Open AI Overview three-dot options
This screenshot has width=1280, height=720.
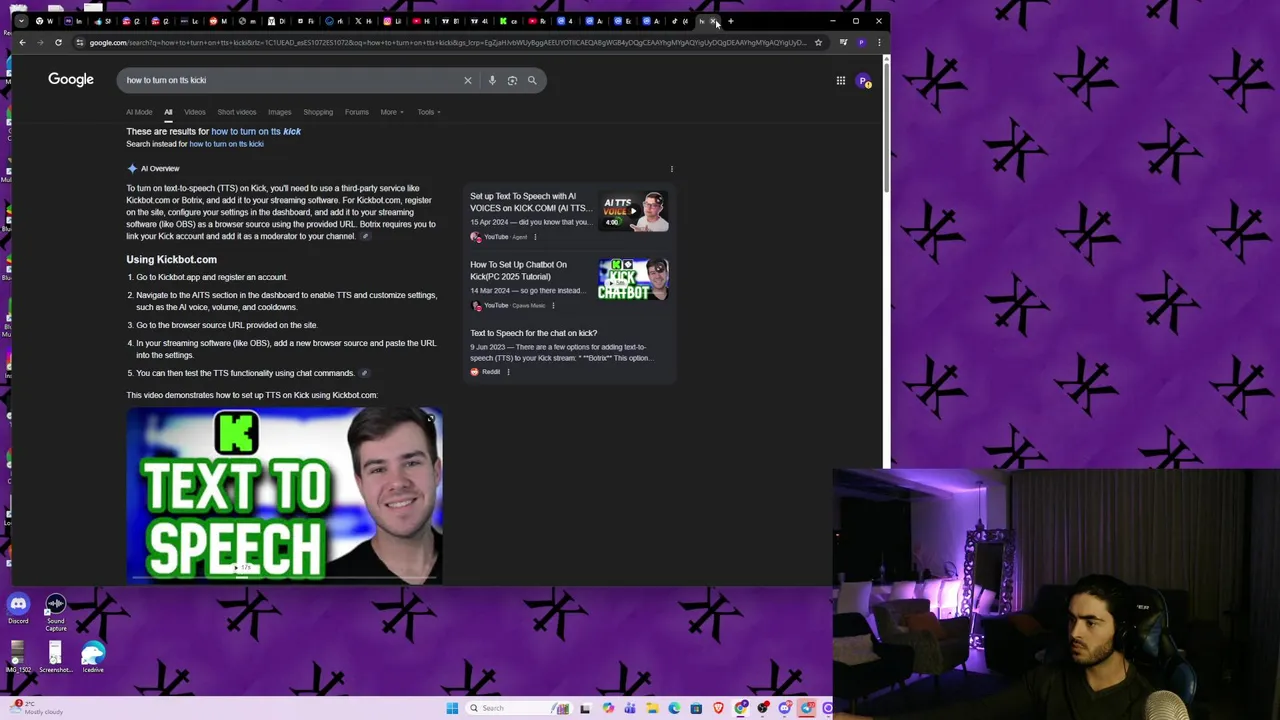coord(672,169)
